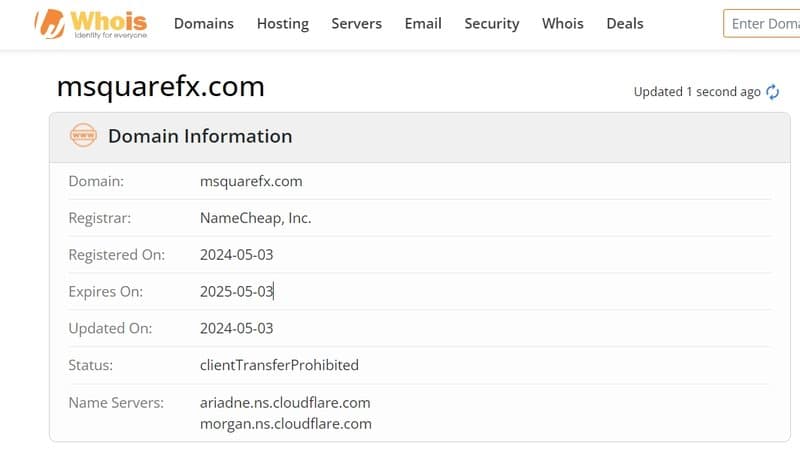Image resolution: width=800 pixels, height=452 pixels.
Task: Click the Updated 1 second ago text
Action: click(697, 92)
